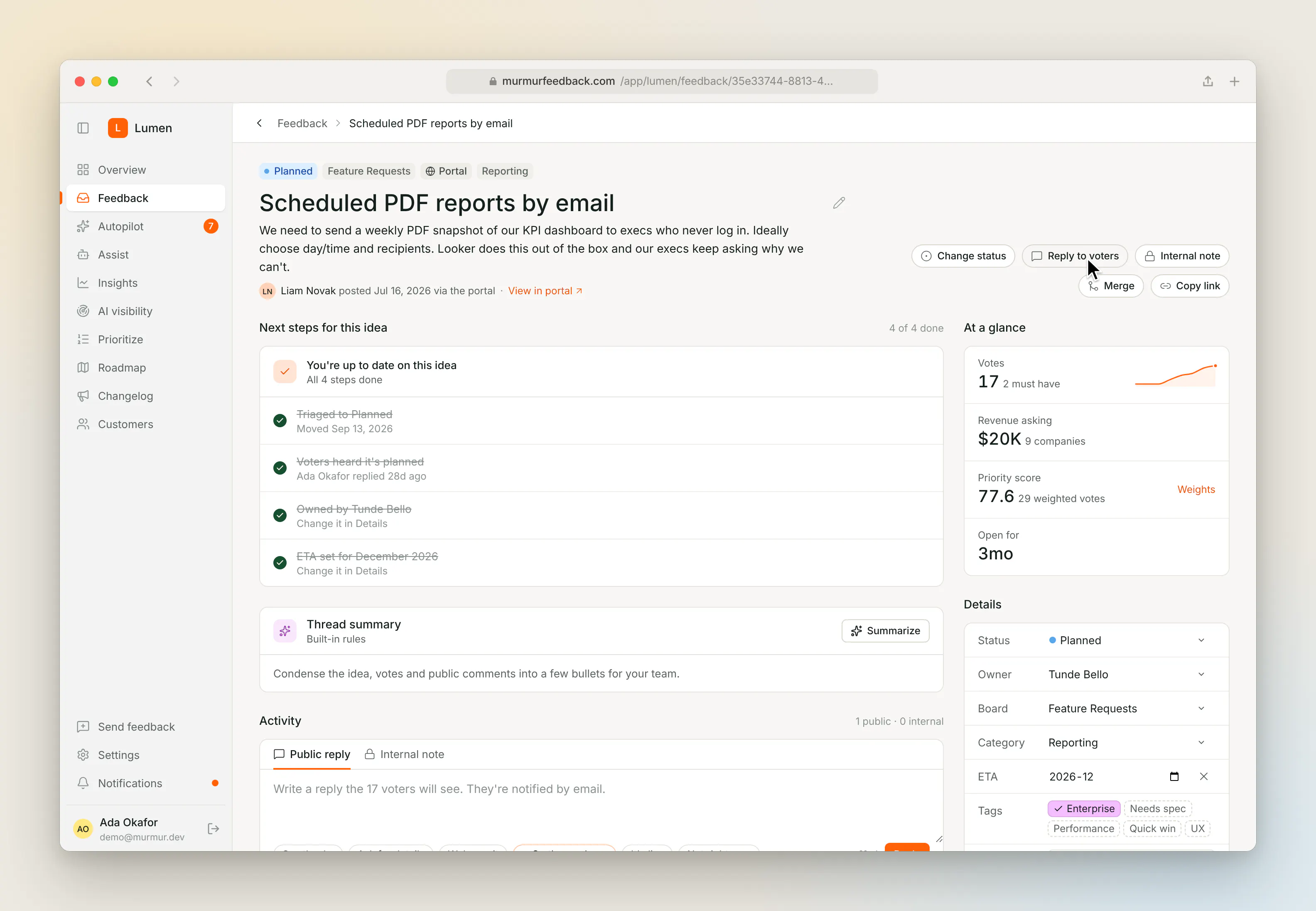Toggle the UX tag
This screenshot has height=911, width=1316.
[1197, 828]
